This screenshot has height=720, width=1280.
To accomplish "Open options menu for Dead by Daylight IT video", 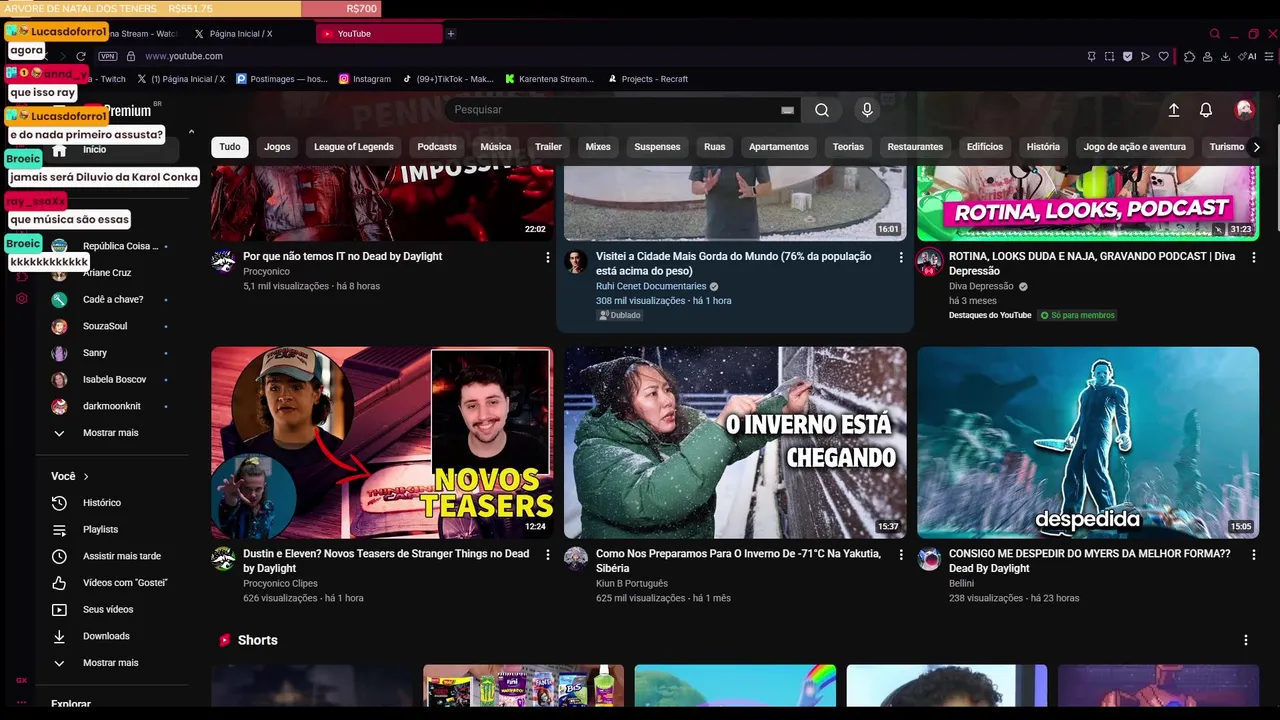I will pyautogui.click(x=547, y=257).
